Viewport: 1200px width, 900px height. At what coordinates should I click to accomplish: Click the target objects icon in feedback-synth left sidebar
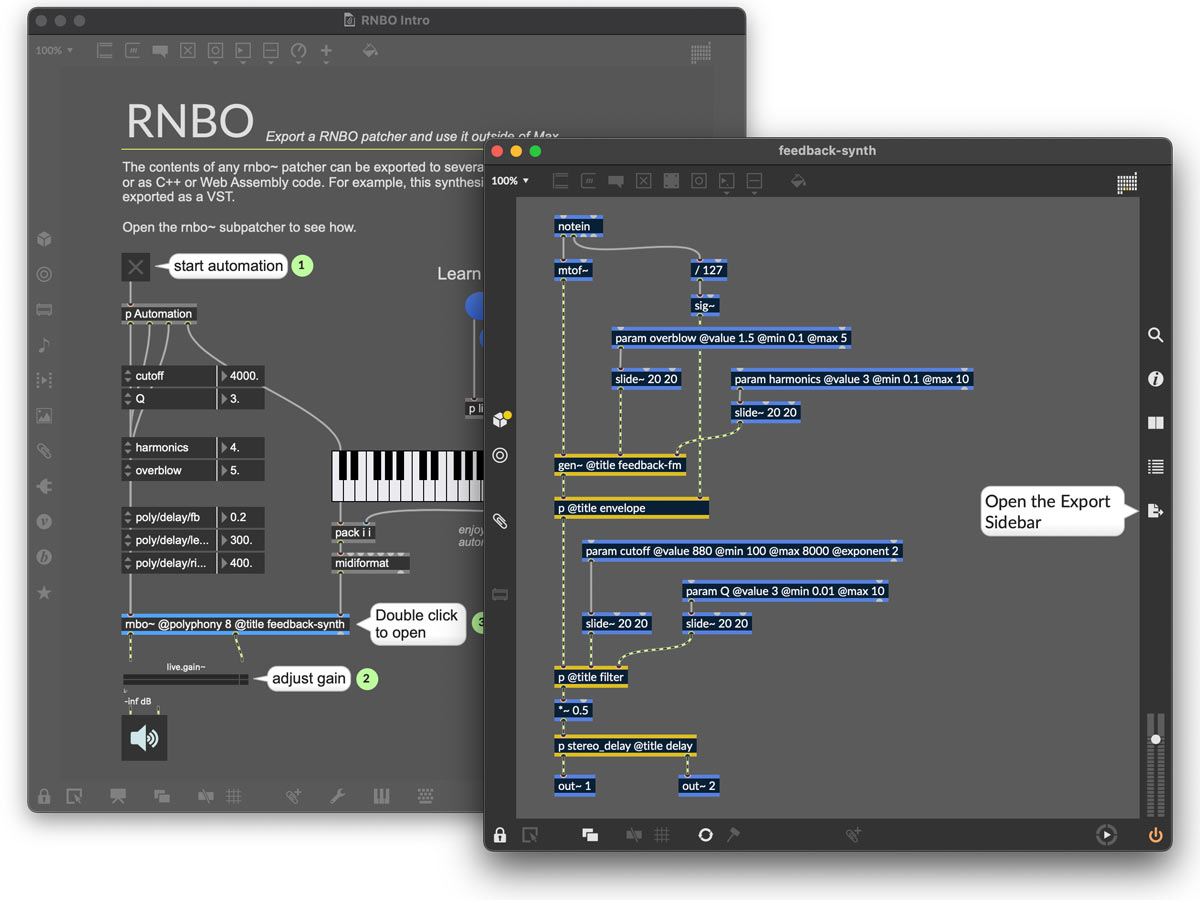coord(501,455)
